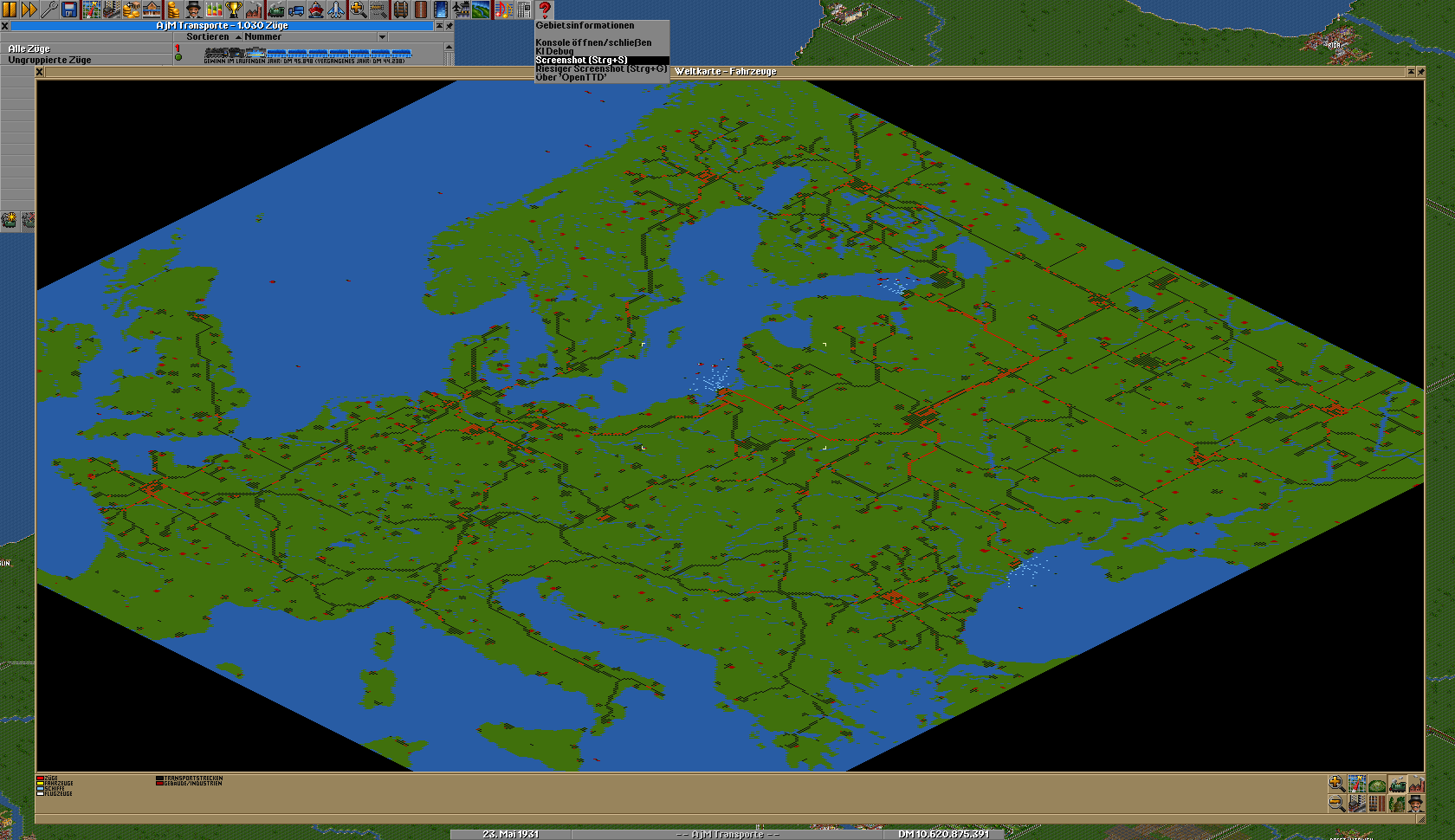Click the landscaping terrain icon in toolbar
Viewport: 1455px width, 840px height.
[482, 10]
